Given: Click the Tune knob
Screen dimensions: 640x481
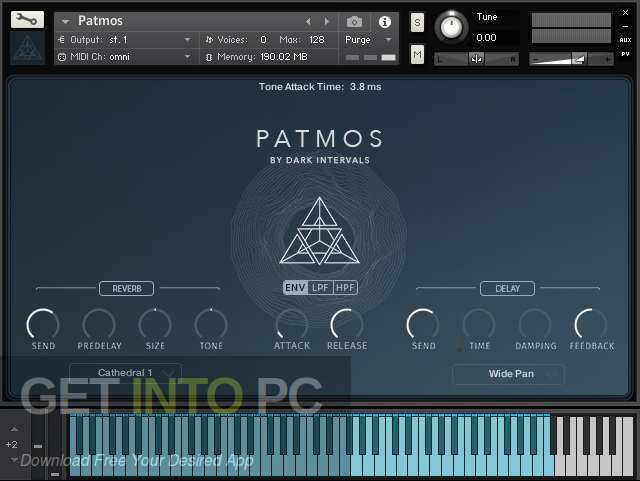Looking at the screenshot, I should pos(451,27).
